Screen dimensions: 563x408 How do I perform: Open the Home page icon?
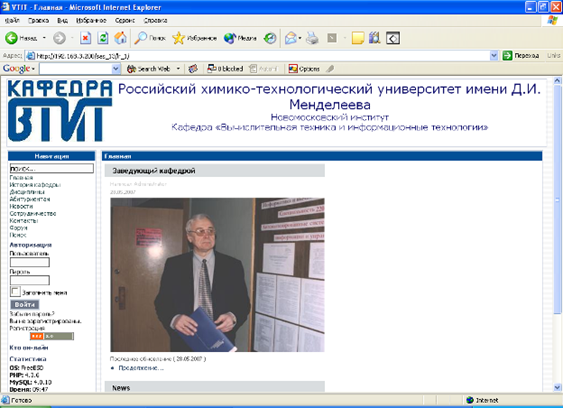(121, 38)
